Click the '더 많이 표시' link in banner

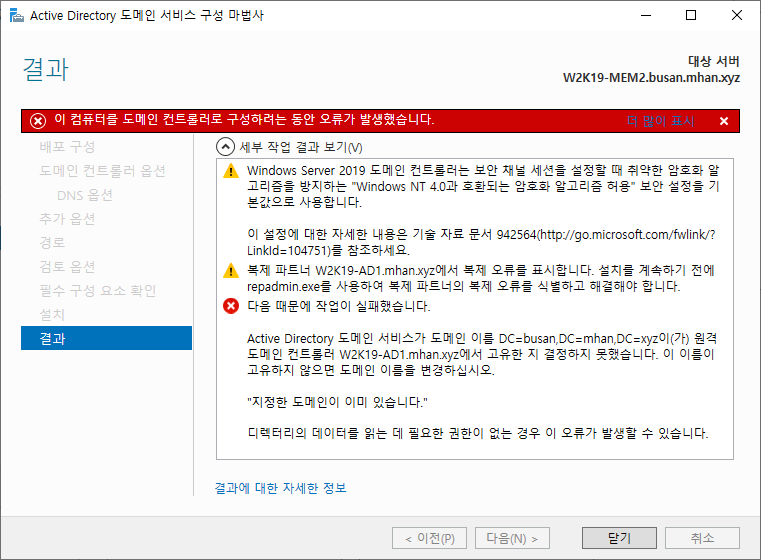(x=661, y=121)
